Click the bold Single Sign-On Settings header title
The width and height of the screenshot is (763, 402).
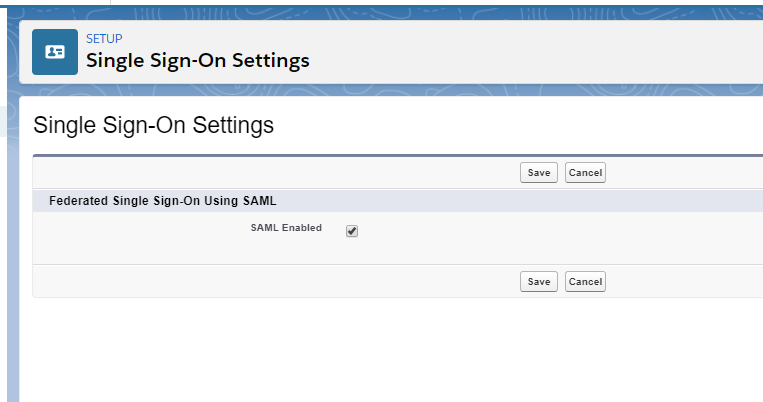point(197,60)
